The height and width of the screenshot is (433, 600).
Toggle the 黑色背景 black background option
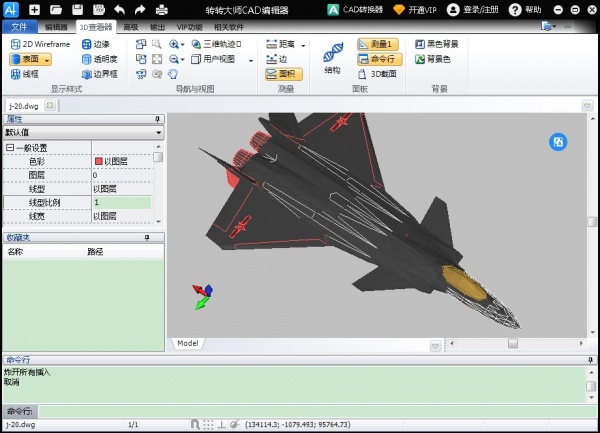click(436, 45)
